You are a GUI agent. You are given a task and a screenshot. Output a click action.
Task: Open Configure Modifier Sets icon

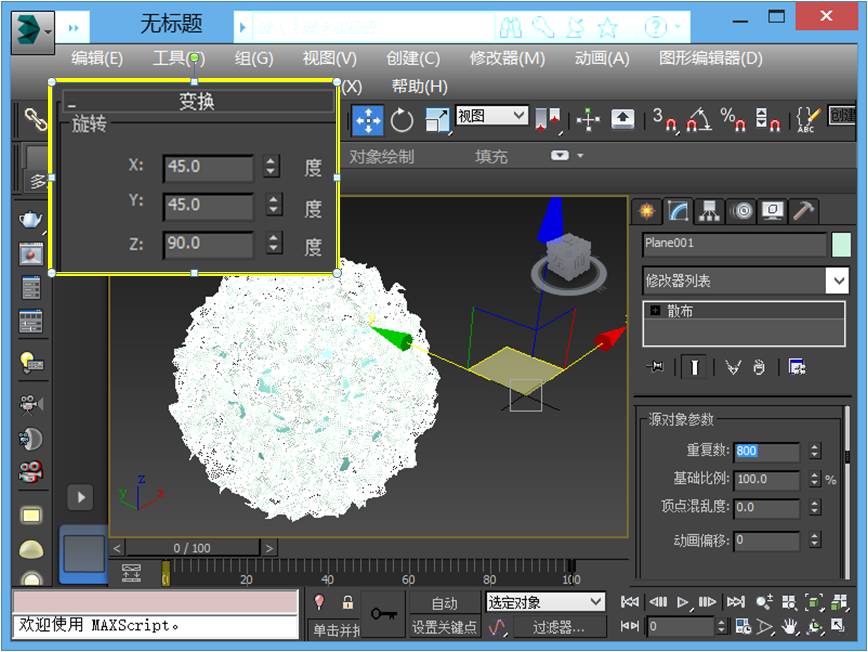[x=797, y=367]
